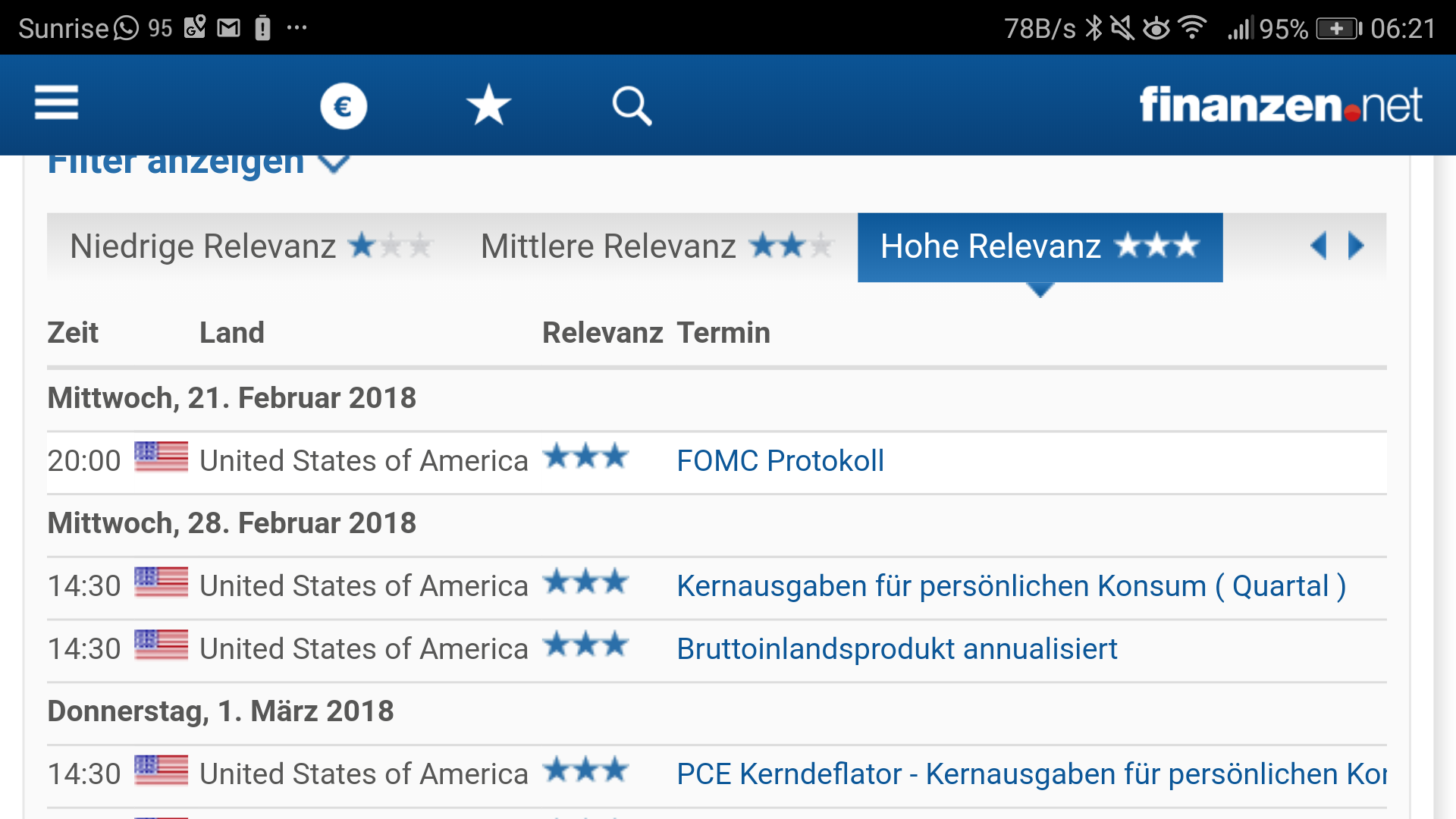
Task: Open the FOMC Protokoll event link
Action: [780, 460]
